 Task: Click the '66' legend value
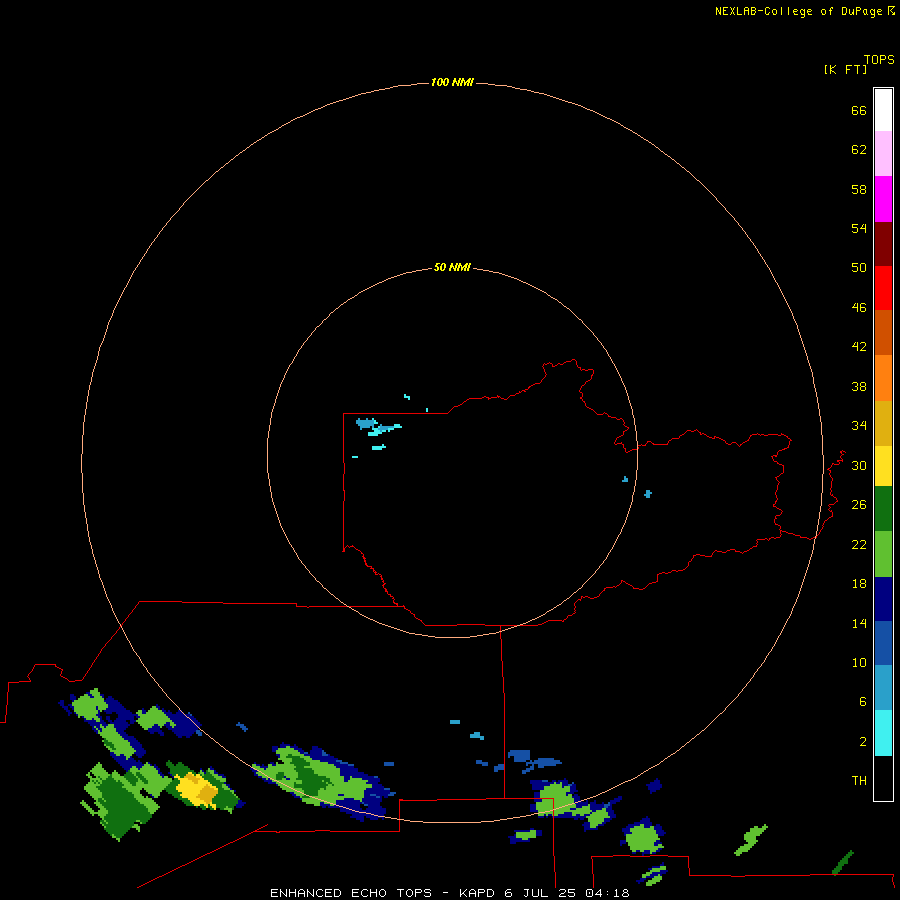tap(859, 110)
